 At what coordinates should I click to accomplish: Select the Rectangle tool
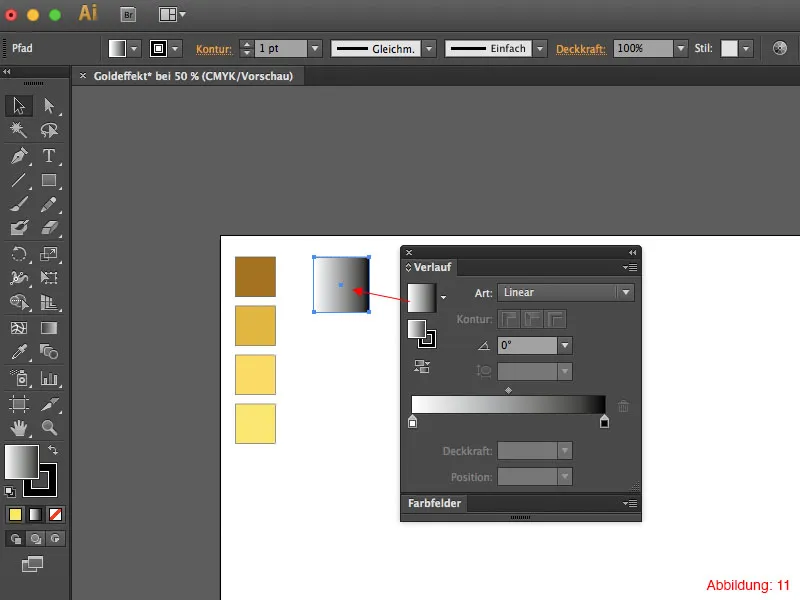(x=49, y=180)
